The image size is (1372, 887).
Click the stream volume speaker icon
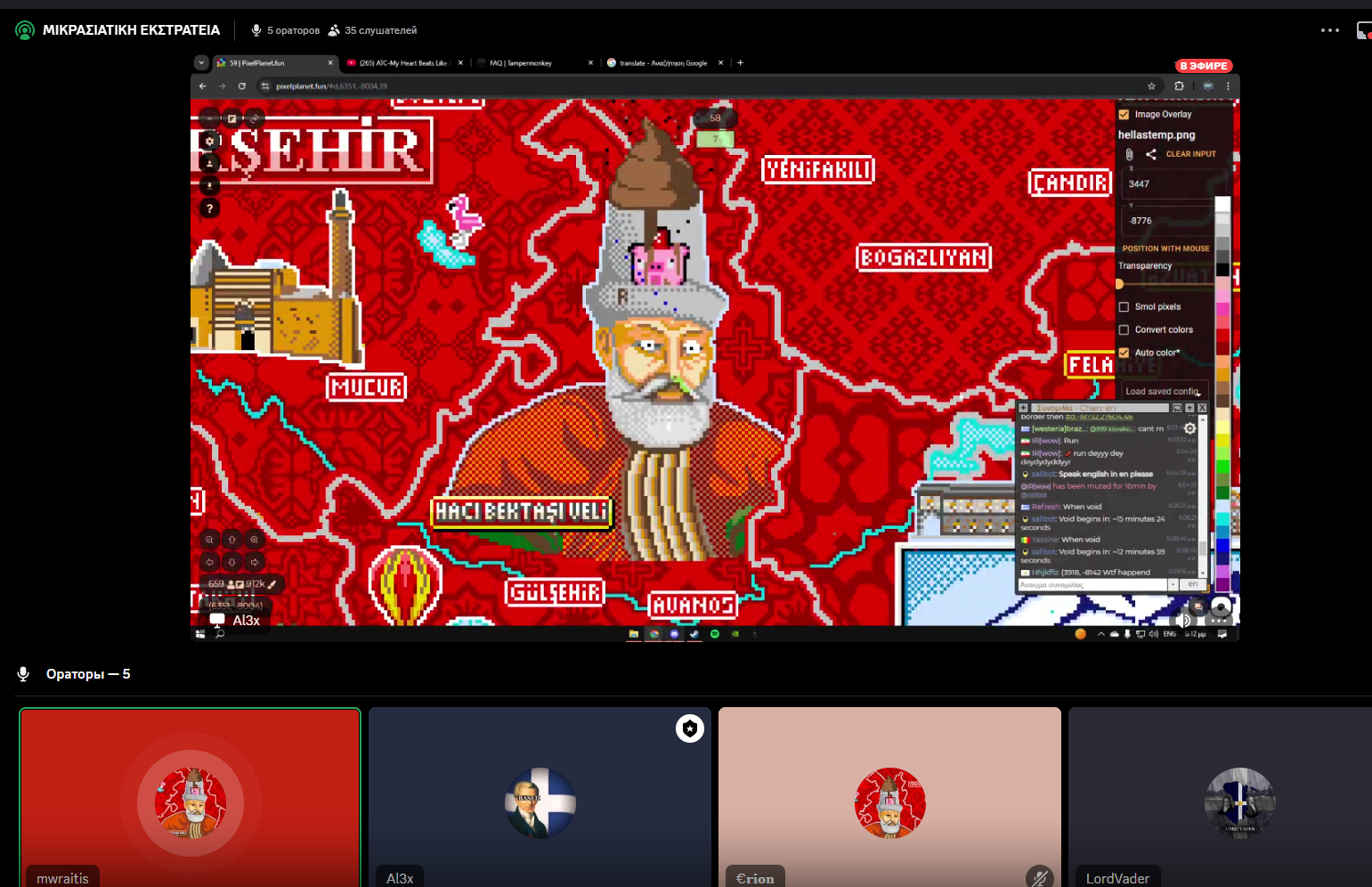(x=1183, y=621)
